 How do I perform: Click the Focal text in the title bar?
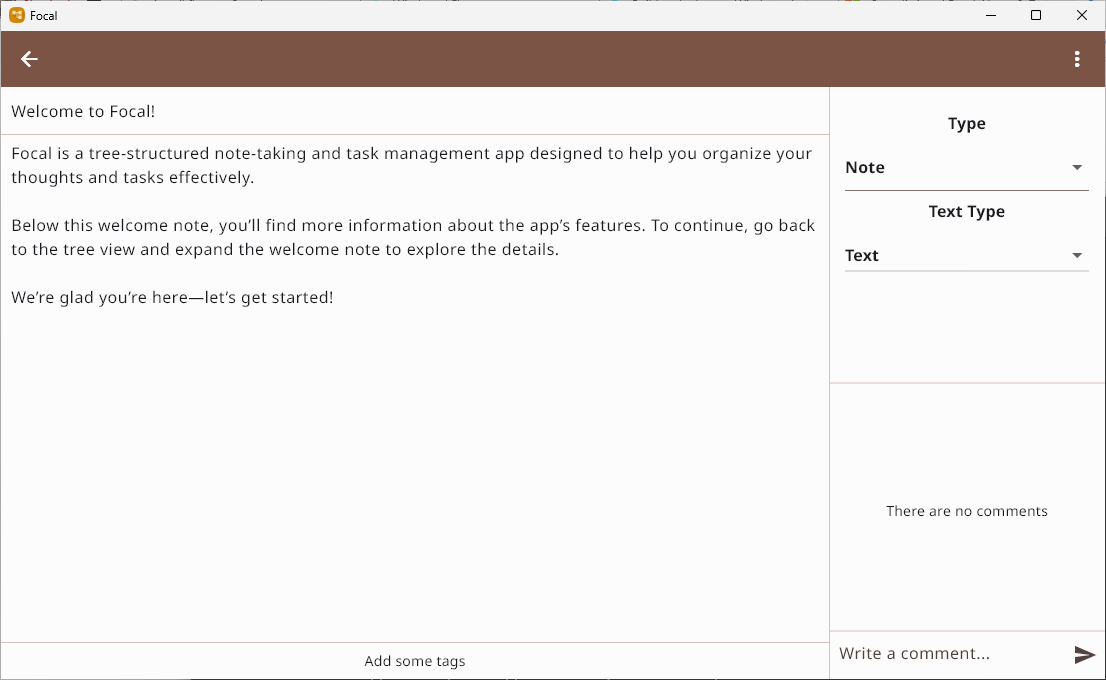tap(45, 15)
